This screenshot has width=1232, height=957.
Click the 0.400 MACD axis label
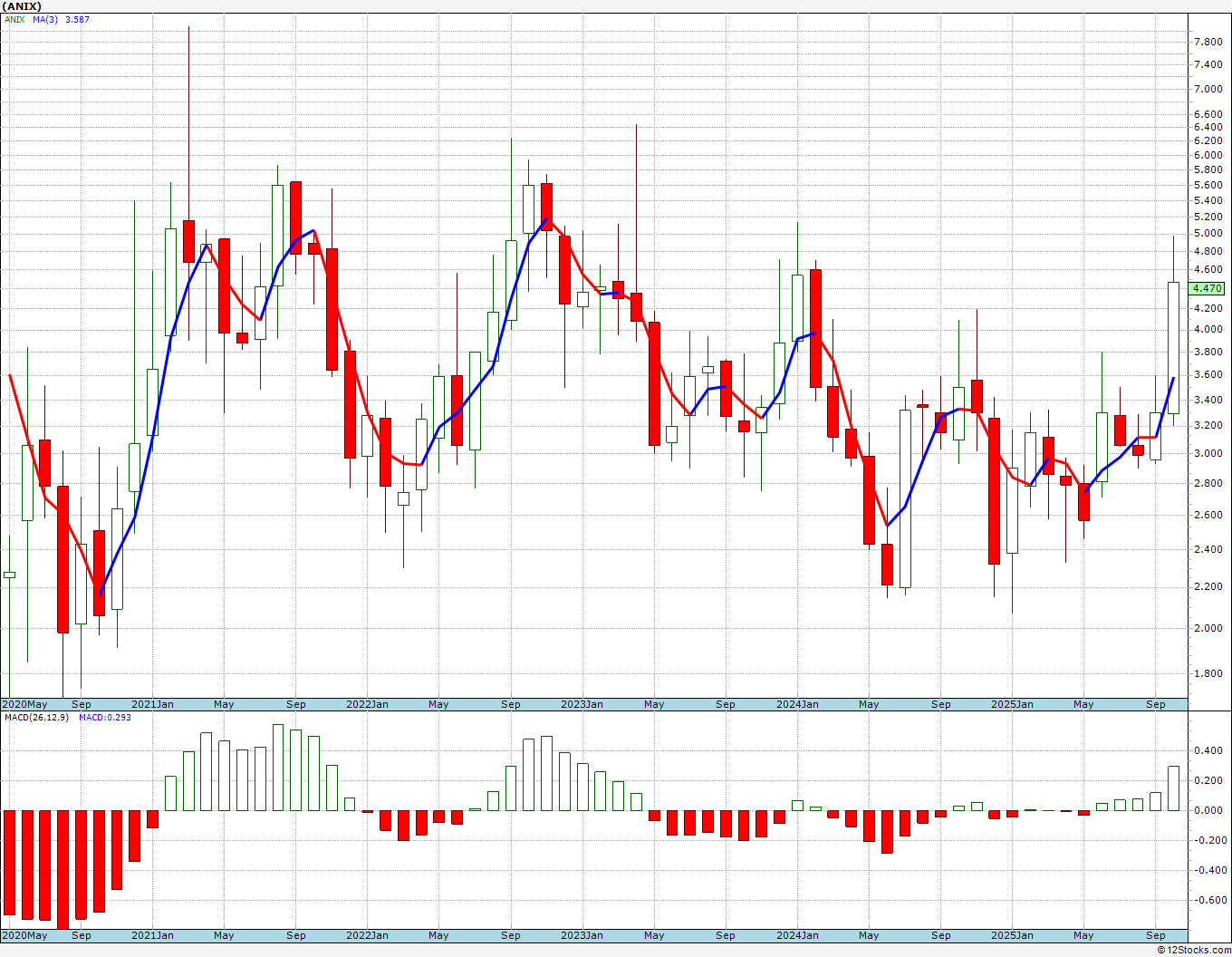[x=1208, y=750]
